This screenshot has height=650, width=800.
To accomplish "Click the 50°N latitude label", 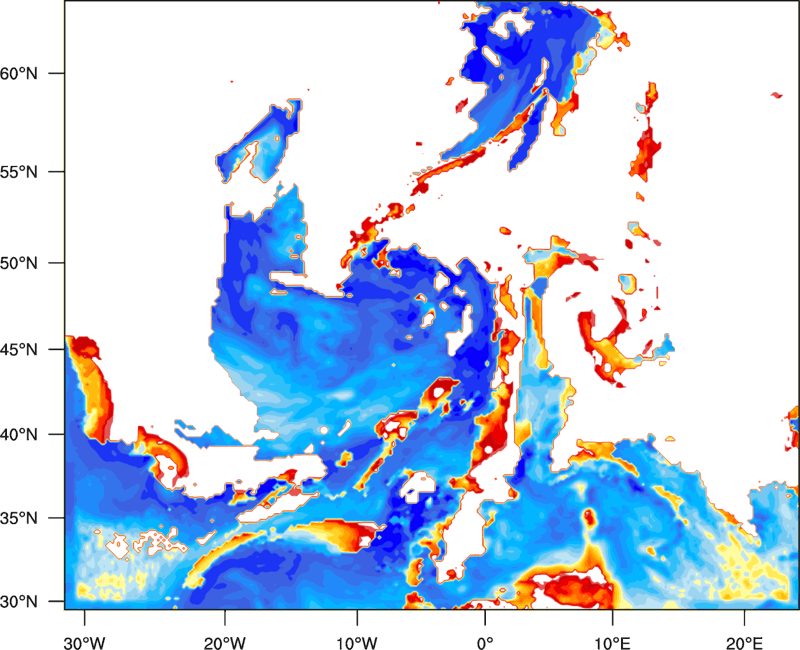I will coord(19,263).
